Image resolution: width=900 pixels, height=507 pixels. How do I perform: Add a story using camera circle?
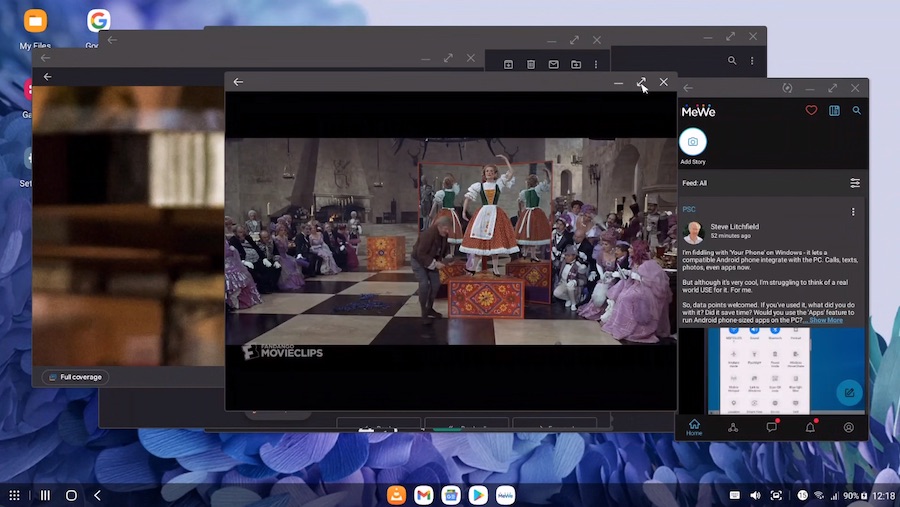pyautogui.click(x=693, y=142)
